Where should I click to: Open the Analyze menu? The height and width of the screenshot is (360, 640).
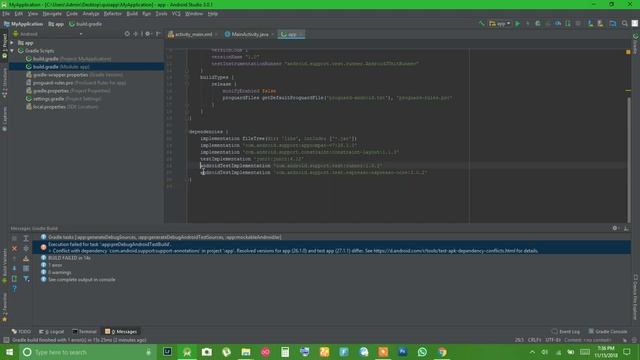[91, 14]
